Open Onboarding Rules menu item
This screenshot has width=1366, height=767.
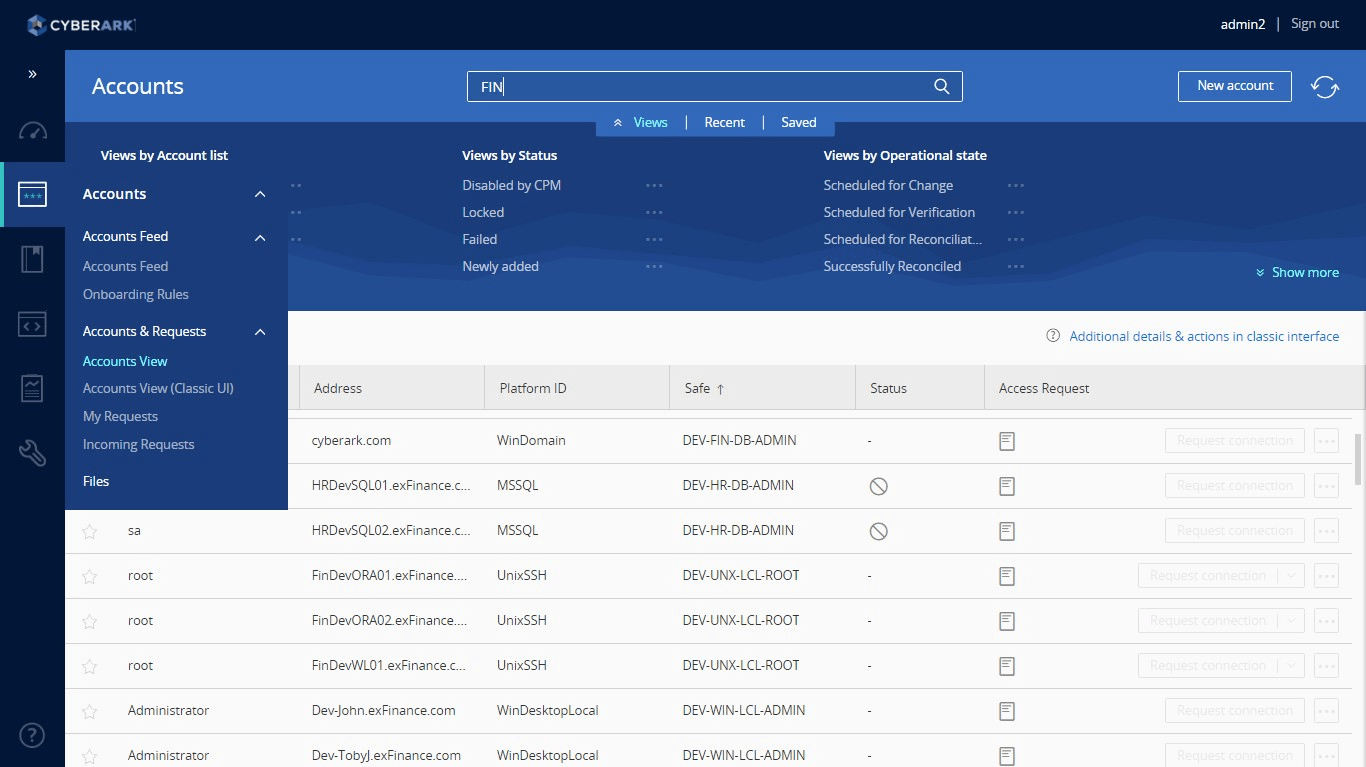click(135, 294)
